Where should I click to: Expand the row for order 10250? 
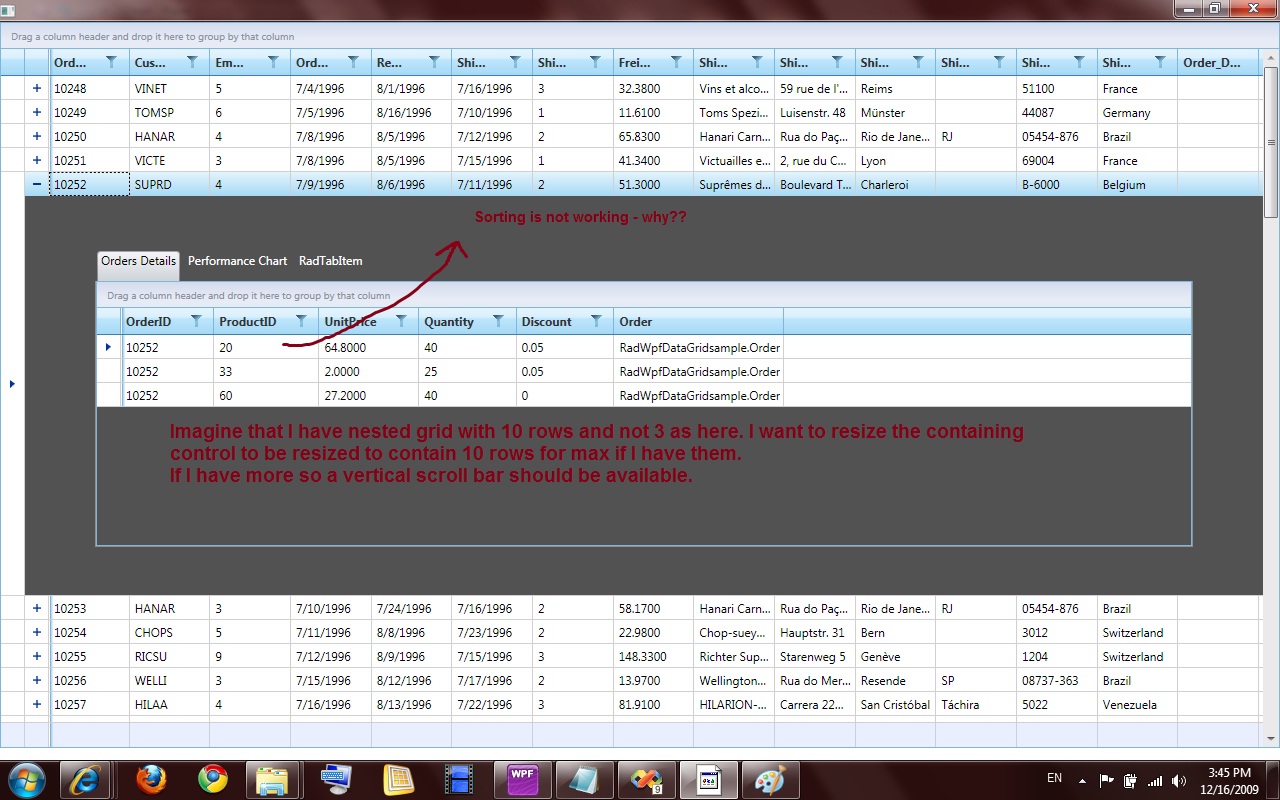37,136
